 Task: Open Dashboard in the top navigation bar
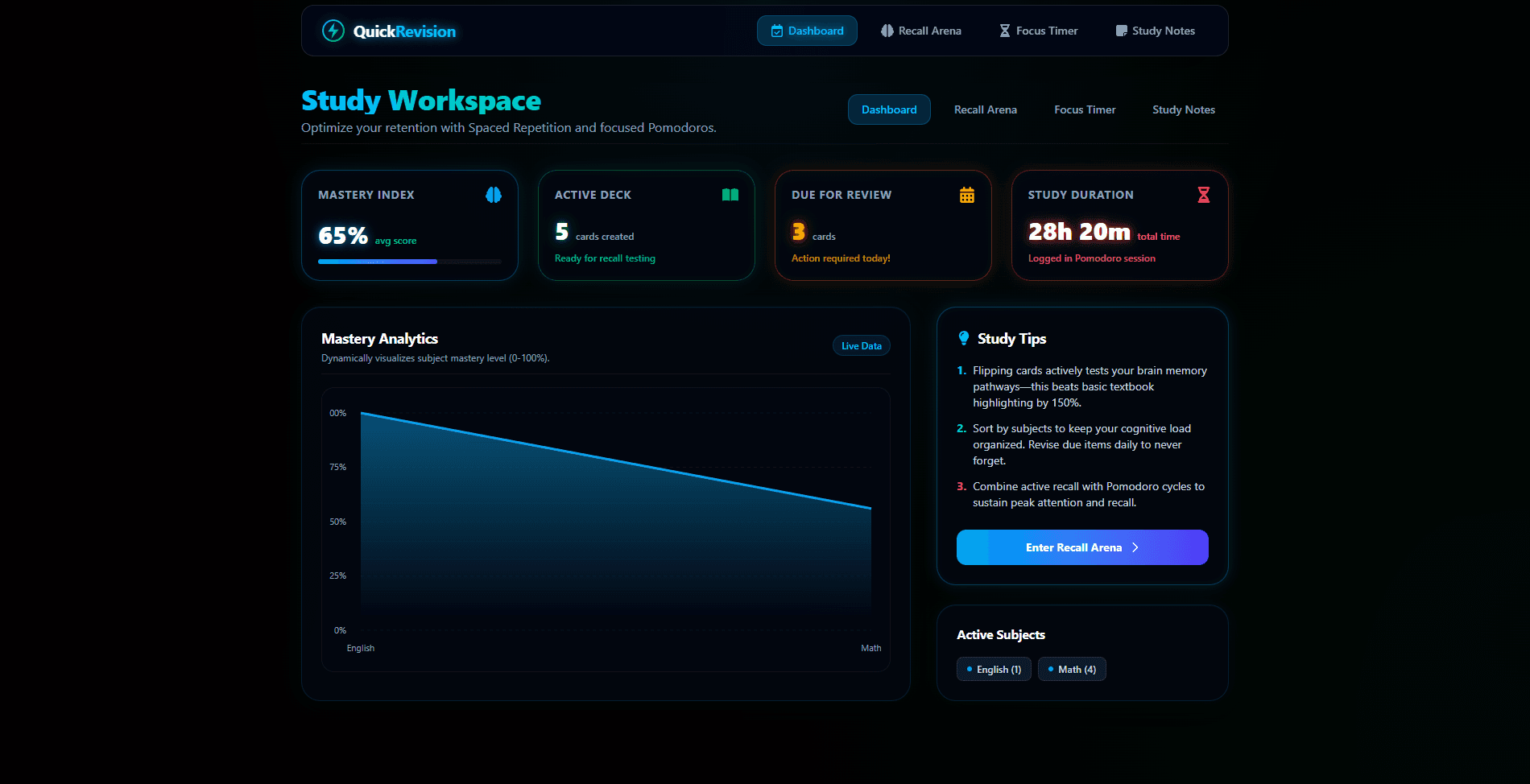click(x=807, y=31)
